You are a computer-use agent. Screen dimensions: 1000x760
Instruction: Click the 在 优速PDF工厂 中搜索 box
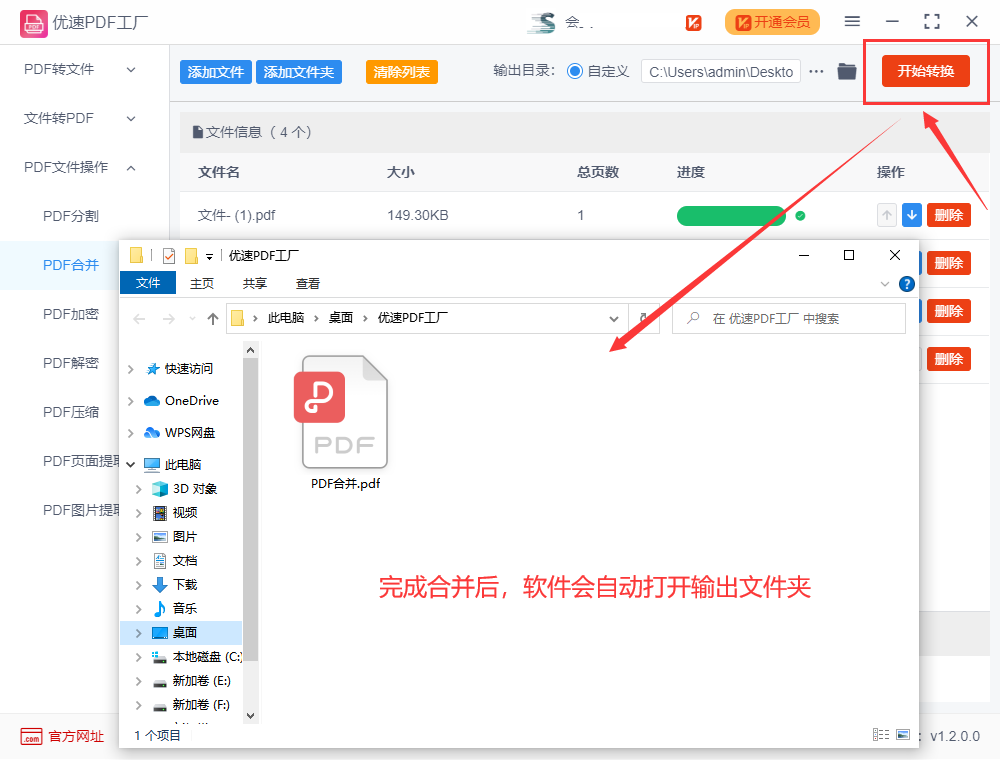789,318
